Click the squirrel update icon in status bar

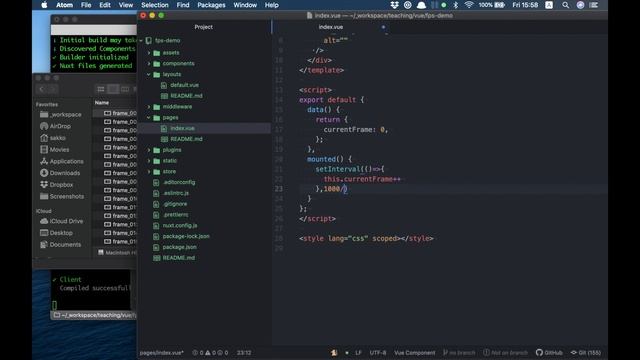334,353
